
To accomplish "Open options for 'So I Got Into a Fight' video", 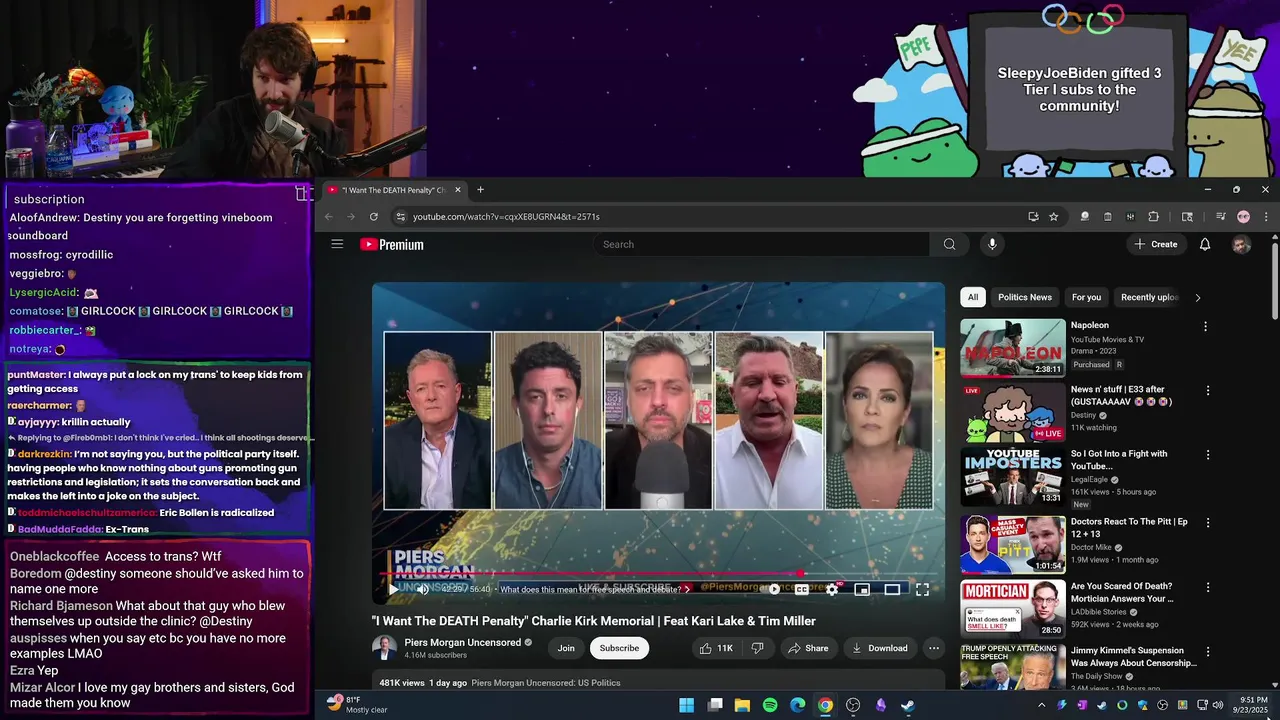I will point(1208,455).
